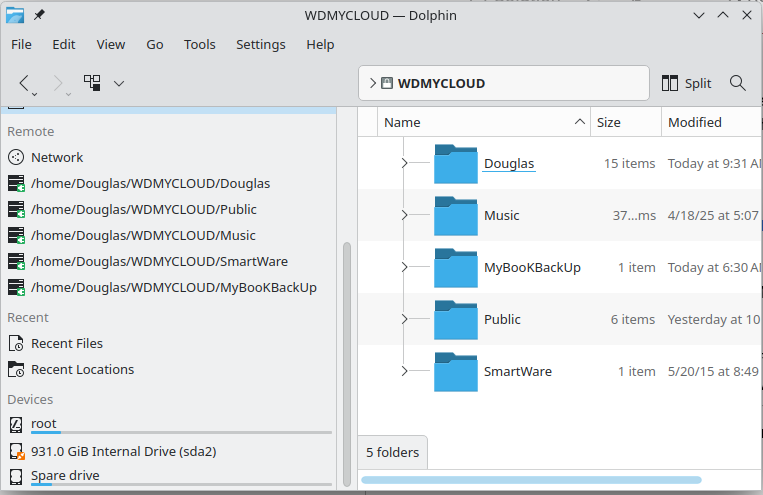Click the MyBooKBackUp folder name
Screen dimensions: 763x495
532,268
